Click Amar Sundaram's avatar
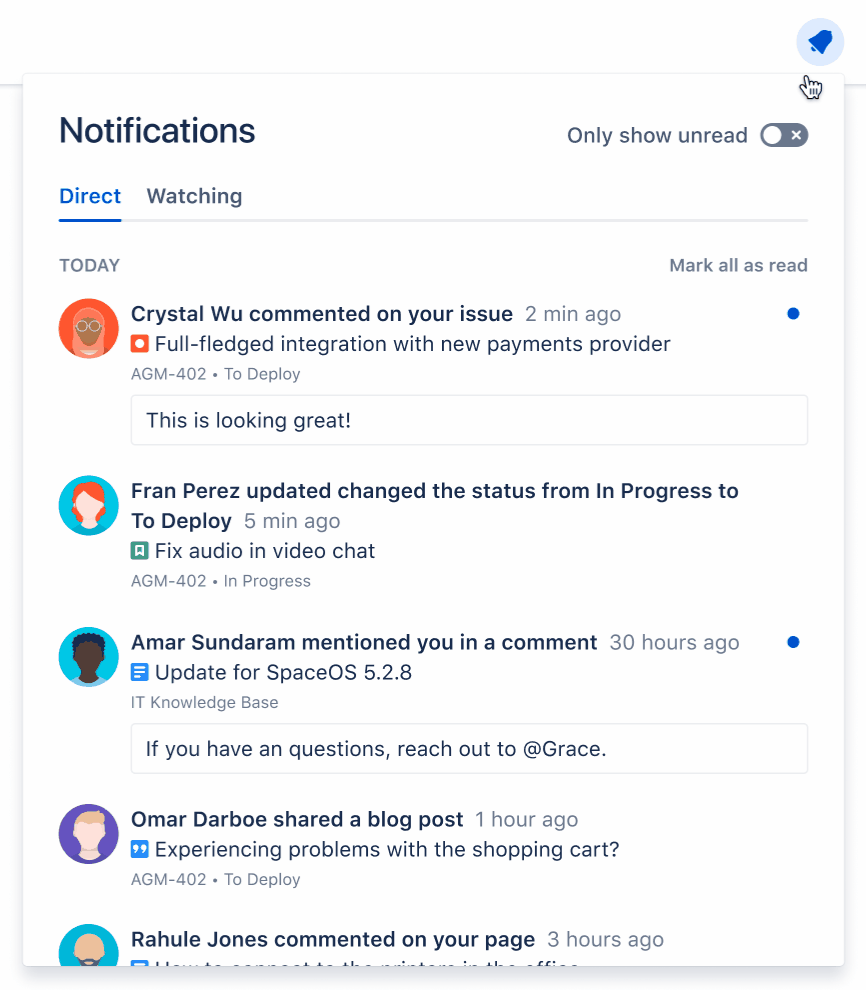Screen dimensions: 866x990 [x=89, y=657]
